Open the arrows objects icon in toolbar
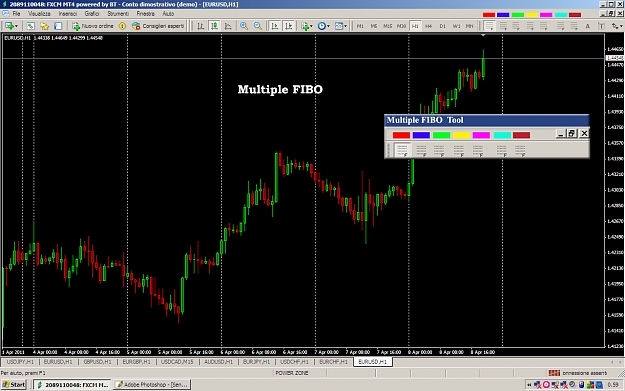The image size is (625, 391). tap(615, 26)
